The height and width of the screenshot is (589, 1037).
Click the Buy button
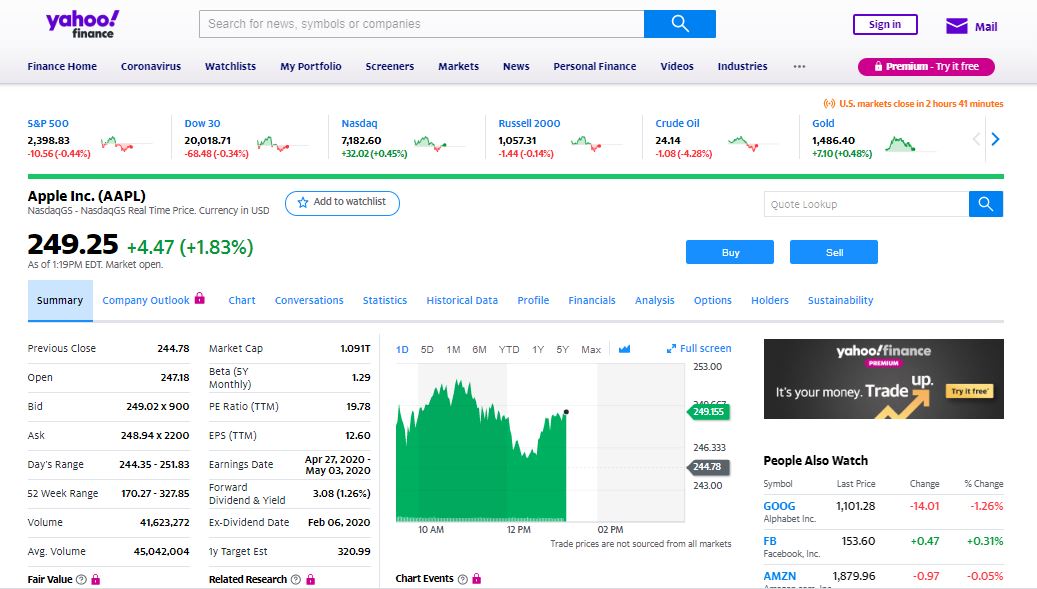pos(730,252)
